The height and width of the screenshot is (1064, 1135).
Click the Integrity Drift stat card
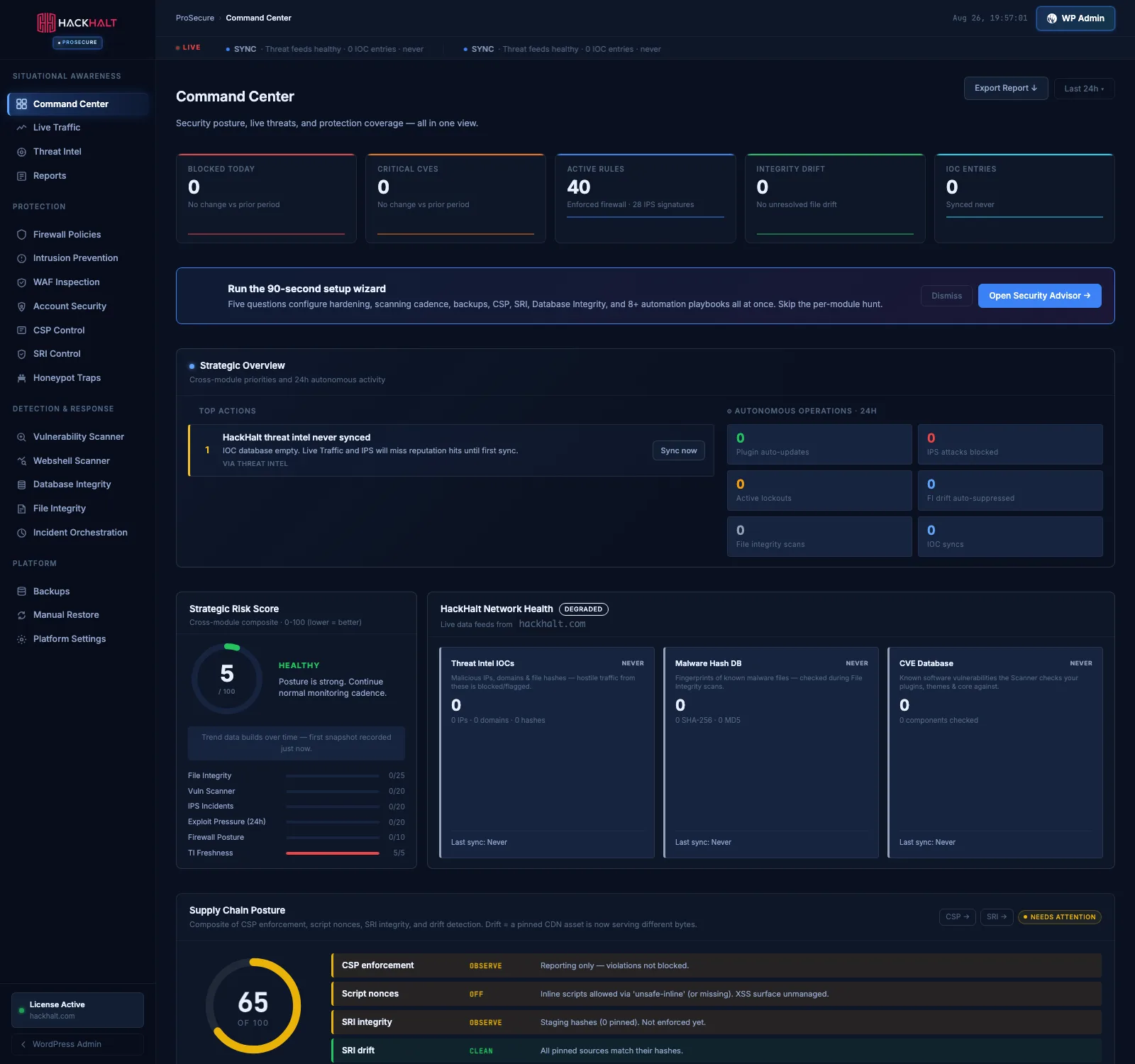(x=835, y=199)
